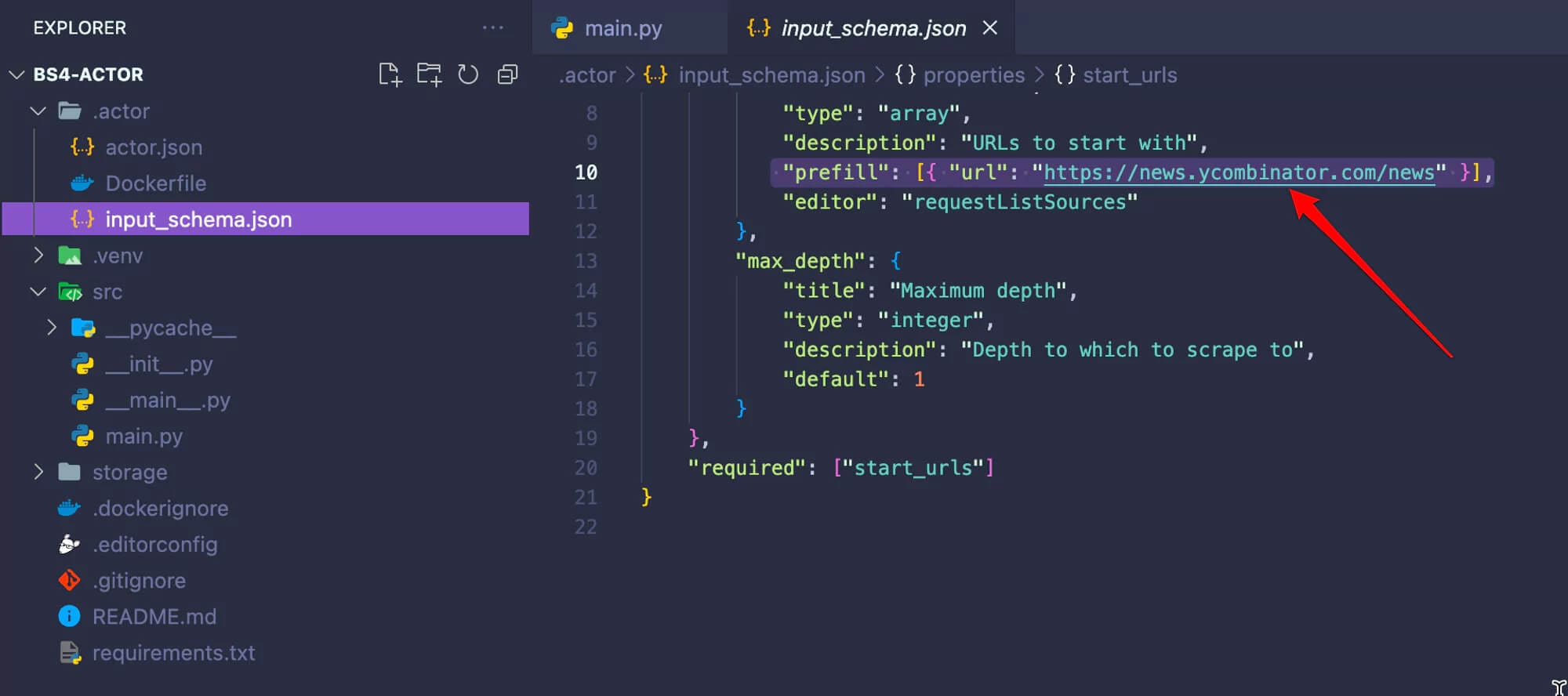Click line number 13 in the gutter
This screenshot has height=696, width=1568.
586,260
